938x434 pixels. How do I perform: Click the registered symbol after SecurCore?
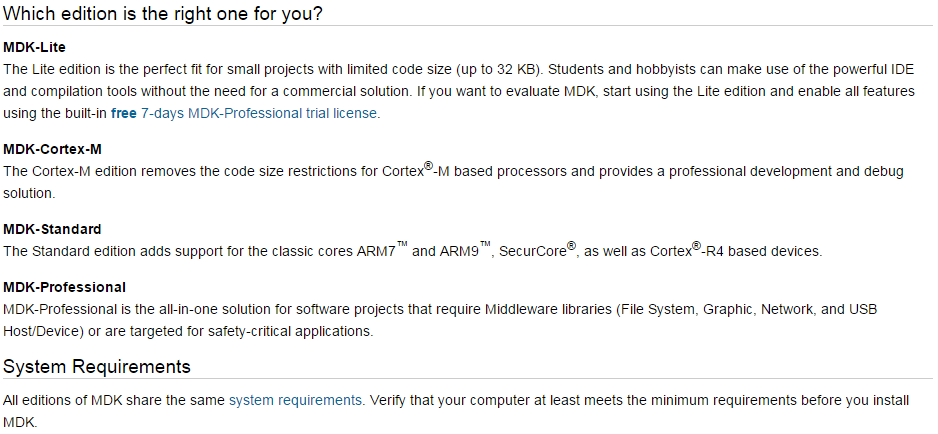tap(571, 245)
